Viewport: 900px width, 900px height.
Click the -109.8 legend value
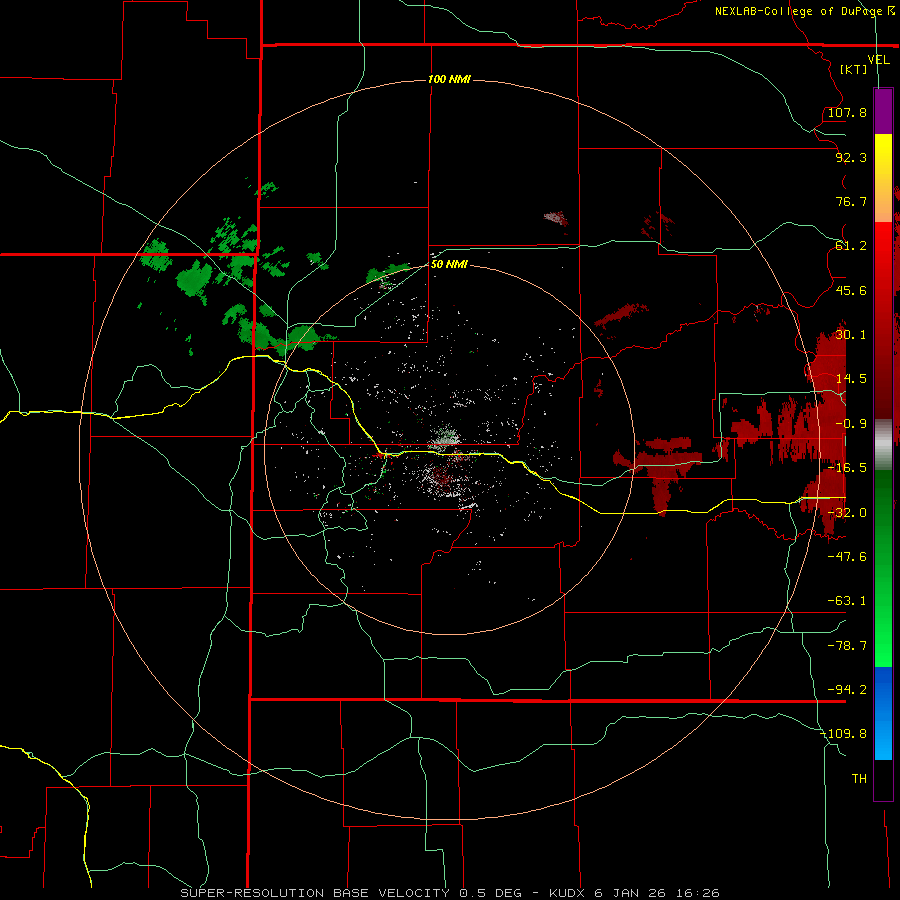pos(843,734)
